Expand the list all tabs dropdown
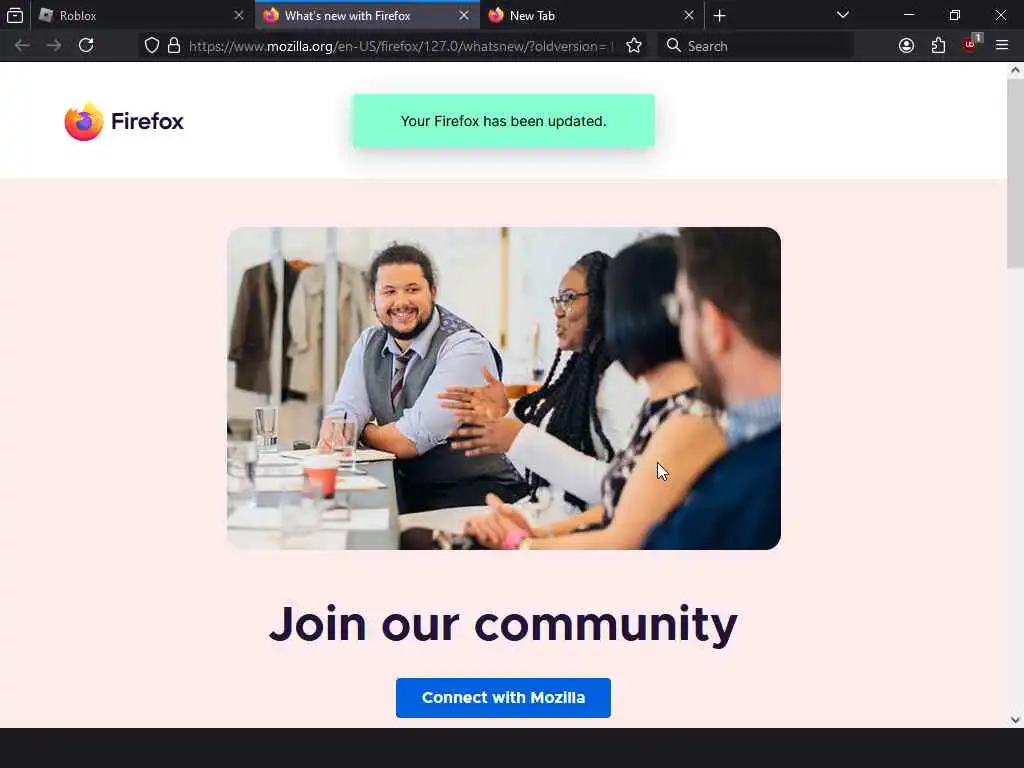Screen dimensions: 1024x768 point(843,15)
